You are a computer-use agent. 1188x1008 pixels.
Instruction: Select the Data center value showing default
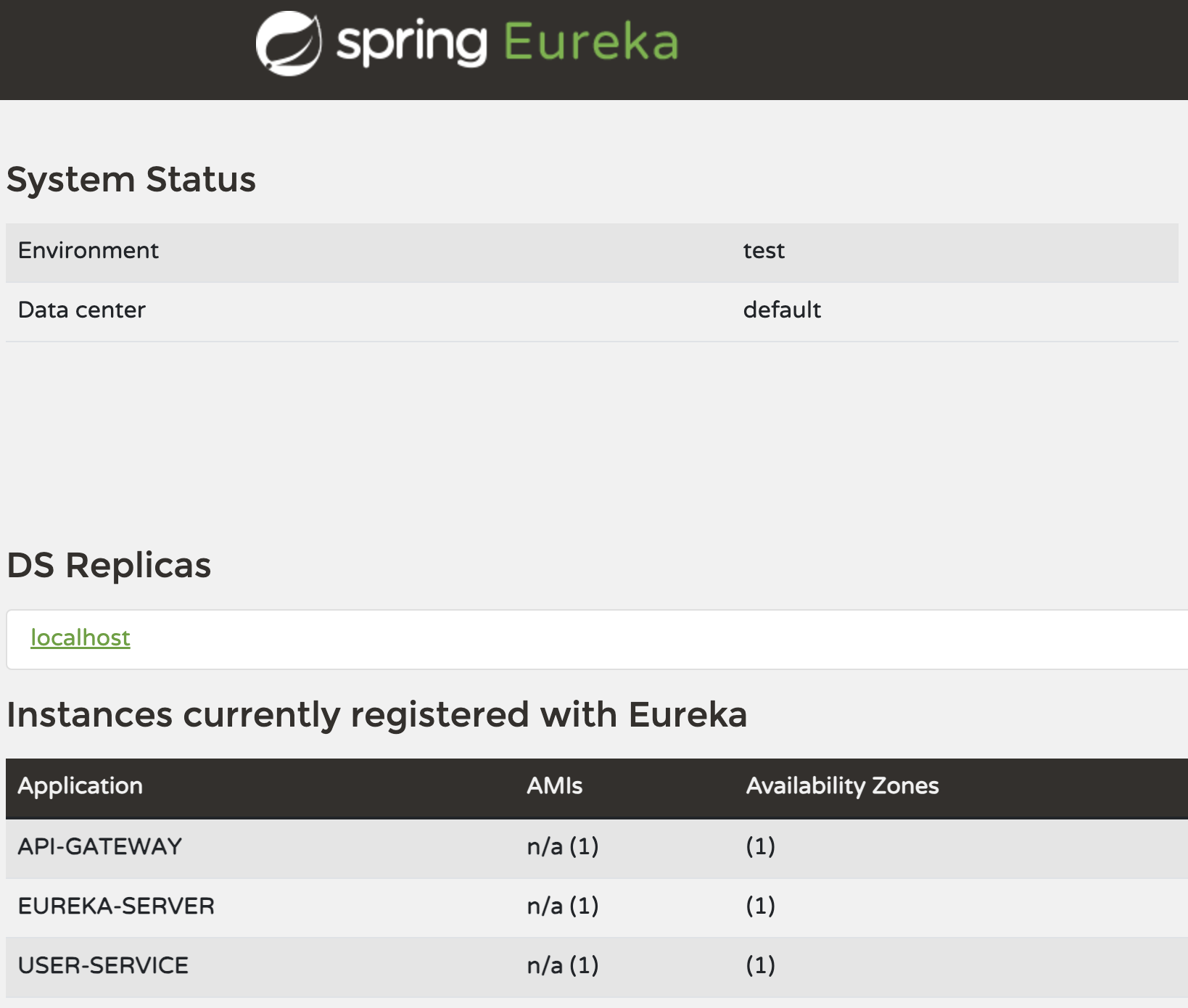782,310
